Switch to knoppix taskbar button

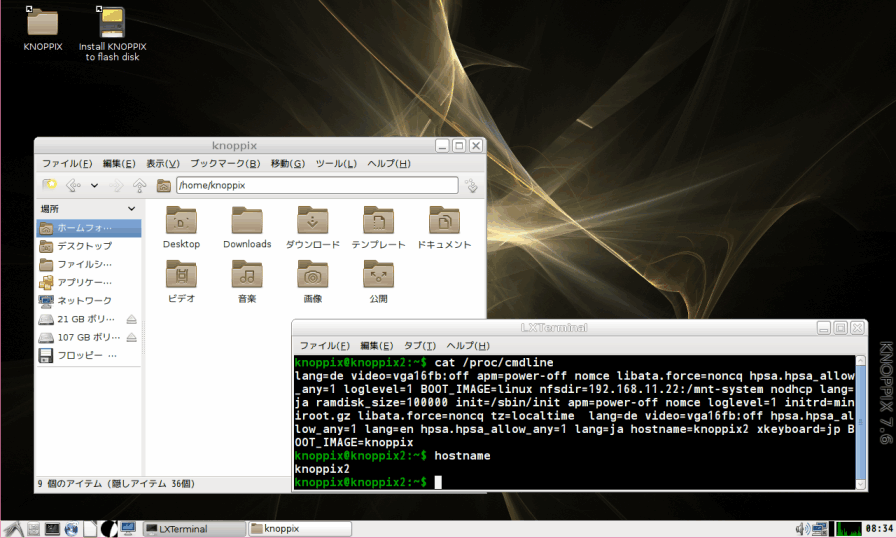[x=300, y=529]
